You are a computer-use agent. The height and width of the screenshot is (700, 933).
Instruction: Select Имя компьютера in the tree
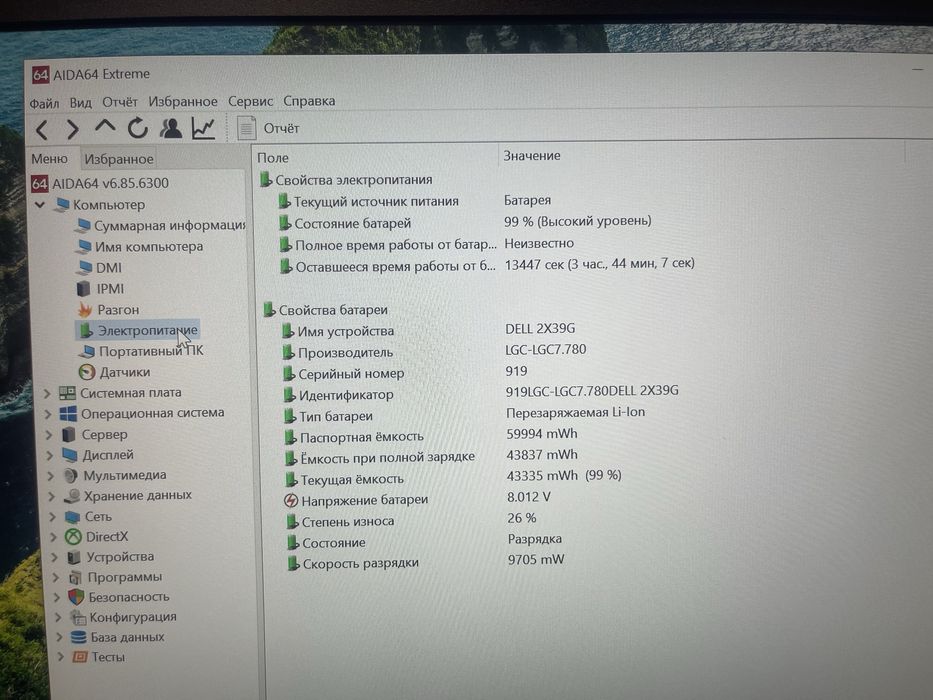pyautogui.click(x=140, y=246)
